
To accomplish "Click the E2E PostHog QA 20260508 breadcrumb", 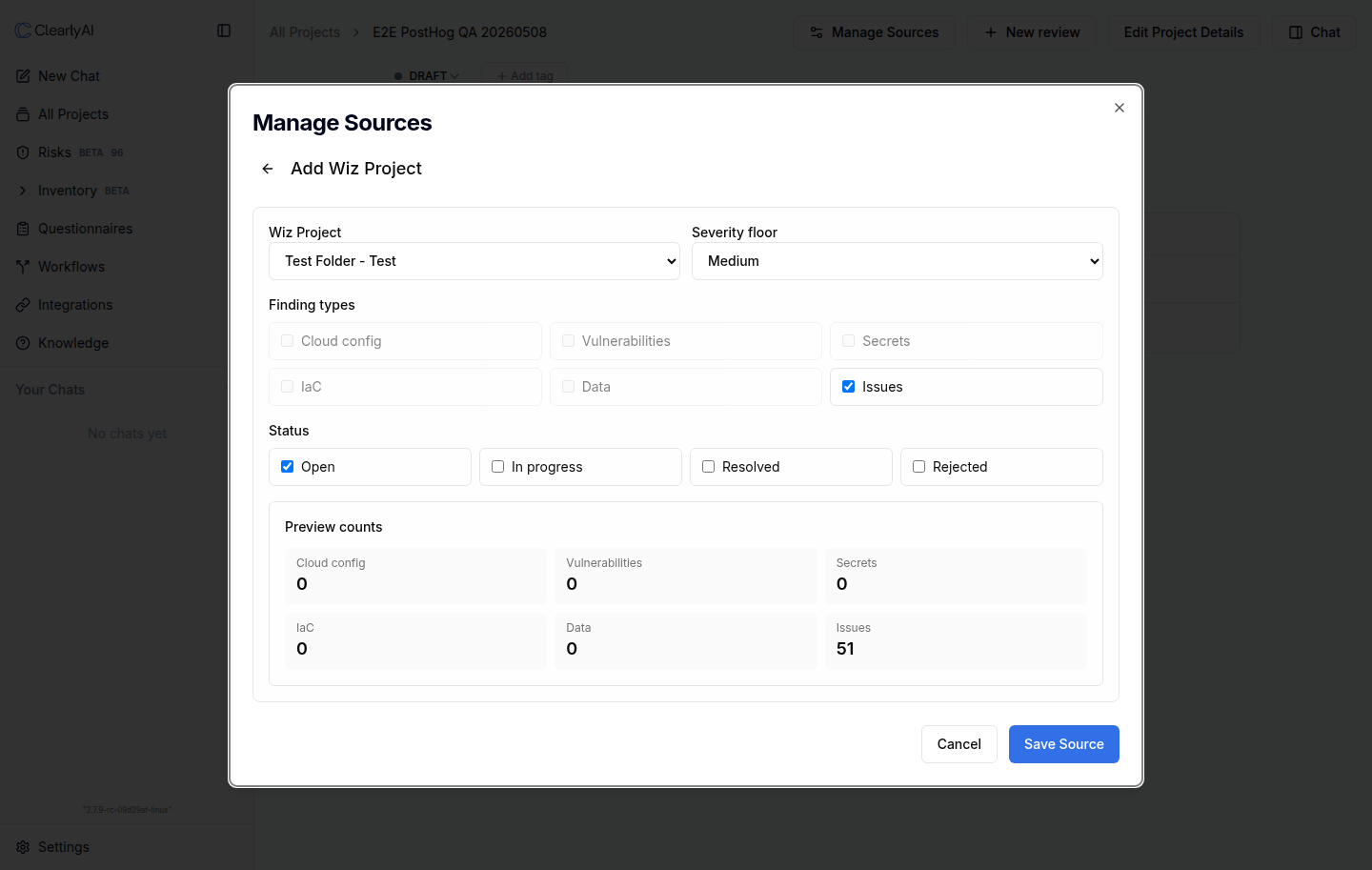I will 460,32.
